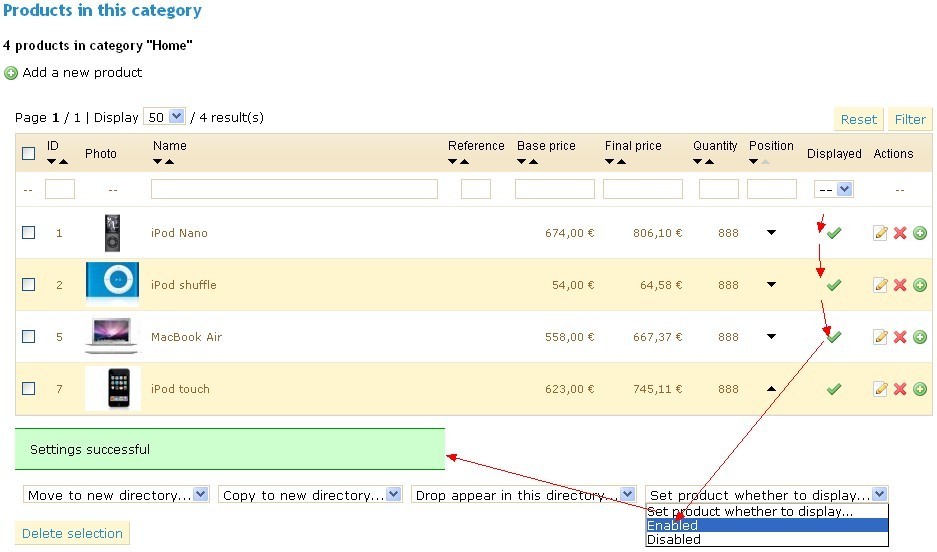
Task: Click the Reset filter button
Action: (x=859, y=119)
